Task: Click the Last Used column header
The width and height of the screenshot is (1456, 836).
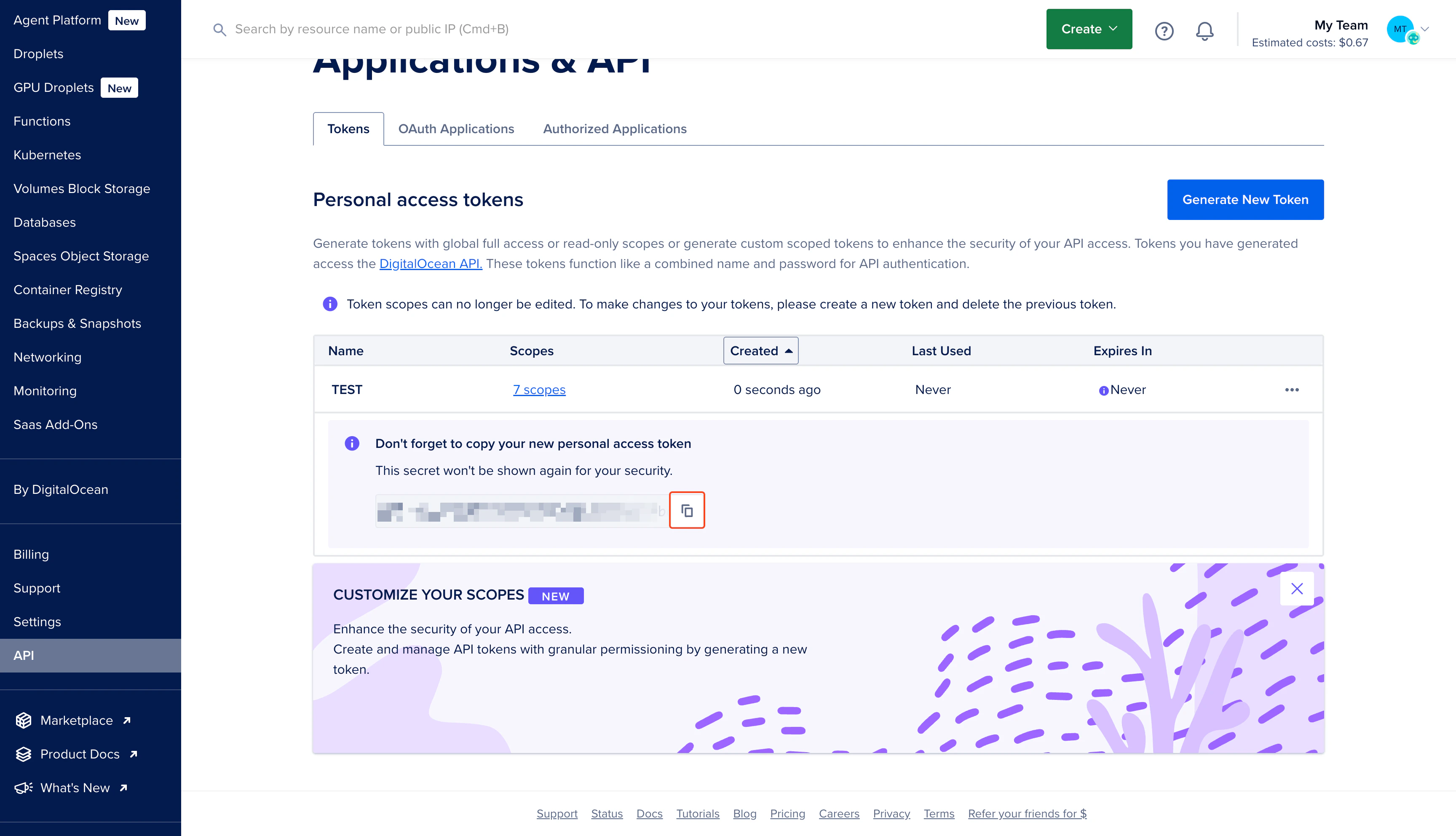Action: (941, 351)
